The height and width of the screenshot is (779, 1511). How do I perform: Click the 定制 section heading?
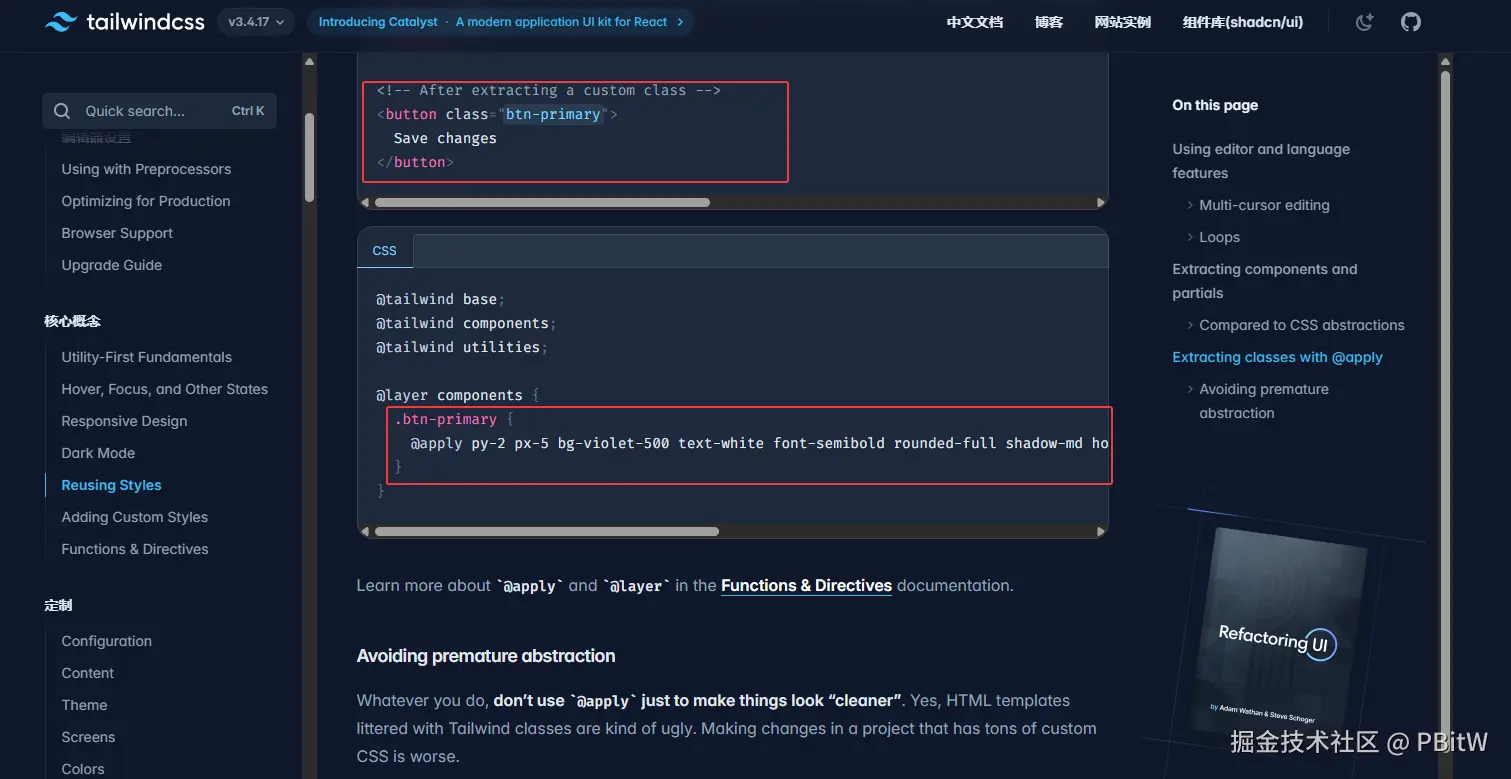(58, 605)
